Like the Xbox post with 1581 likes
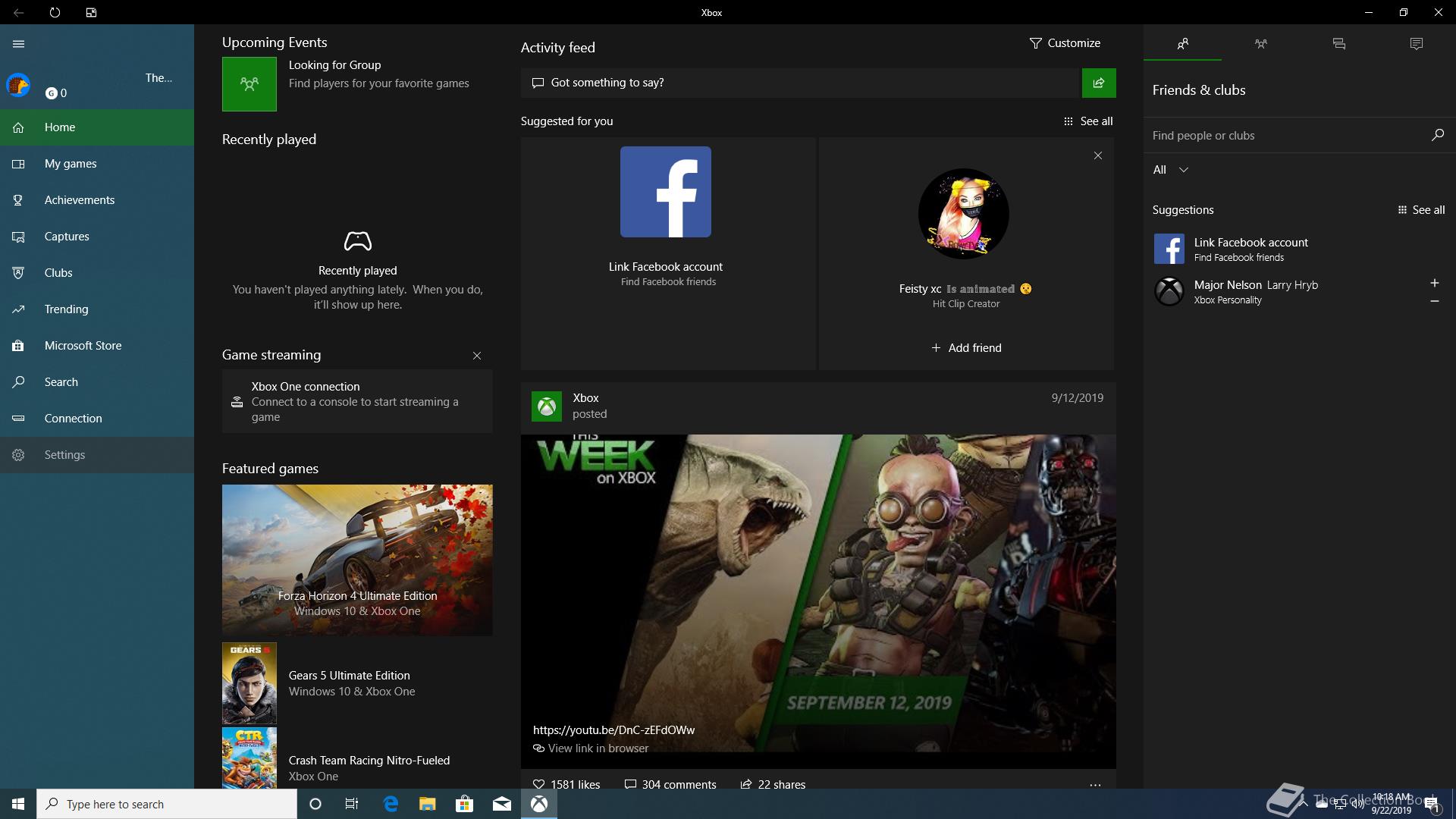Screen dimensions: 1456x819 click(x=566, y=784)
